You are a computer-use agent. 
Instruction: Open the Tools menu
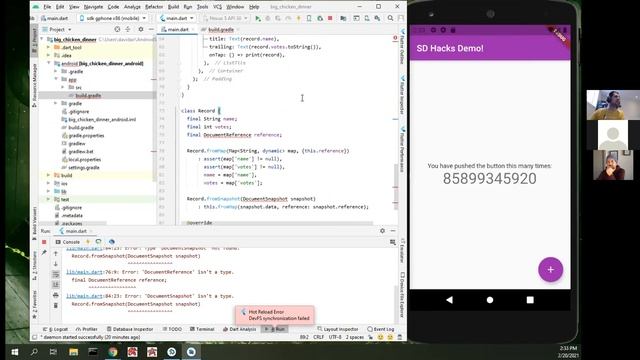click(202, 7)
